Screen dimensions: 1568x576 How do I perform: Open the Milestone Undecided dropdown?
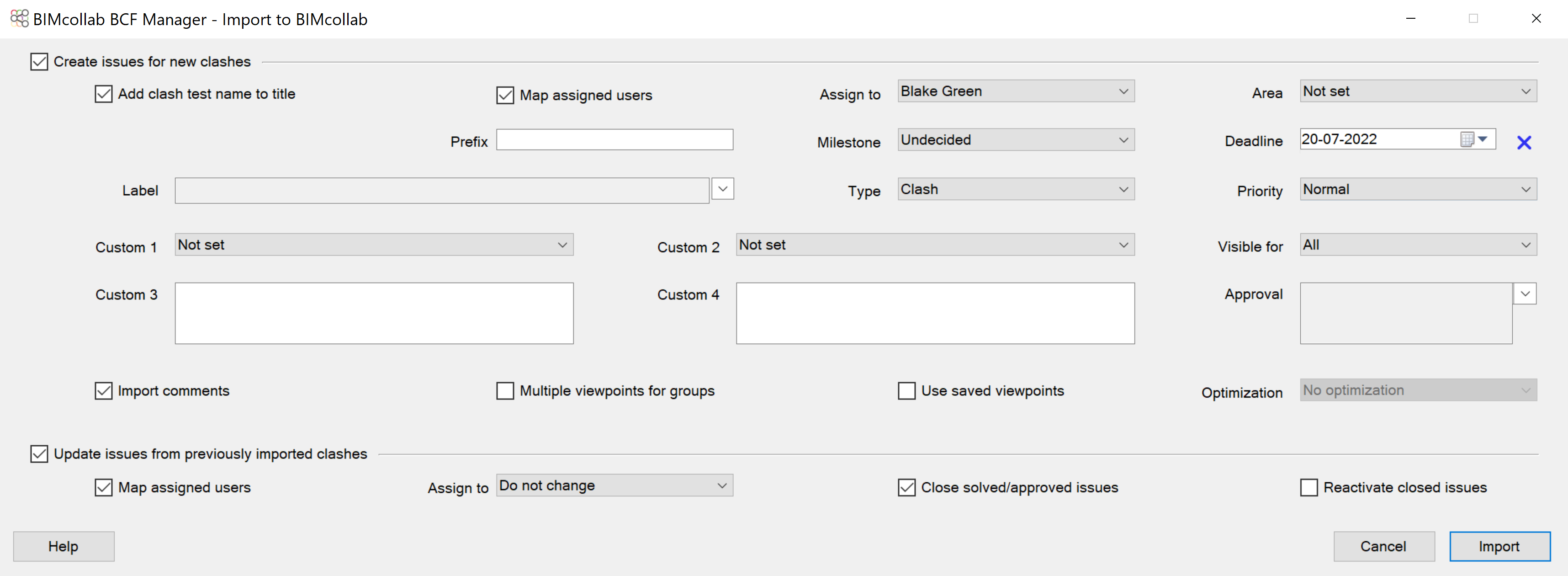pos(1016,140)
